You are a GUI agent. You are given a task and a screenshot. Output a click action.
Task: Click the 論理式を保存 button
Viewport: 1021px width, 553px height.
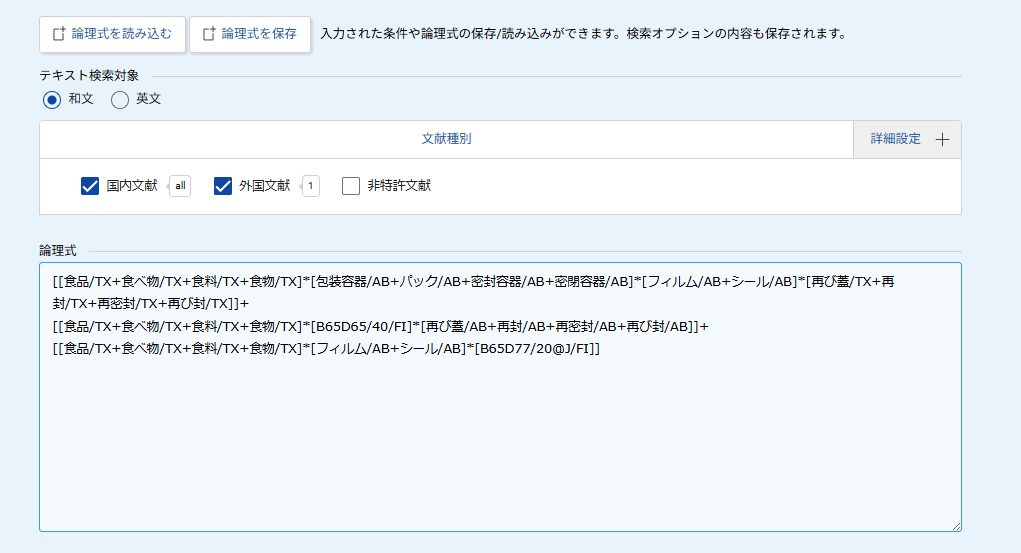coord(250,34)
